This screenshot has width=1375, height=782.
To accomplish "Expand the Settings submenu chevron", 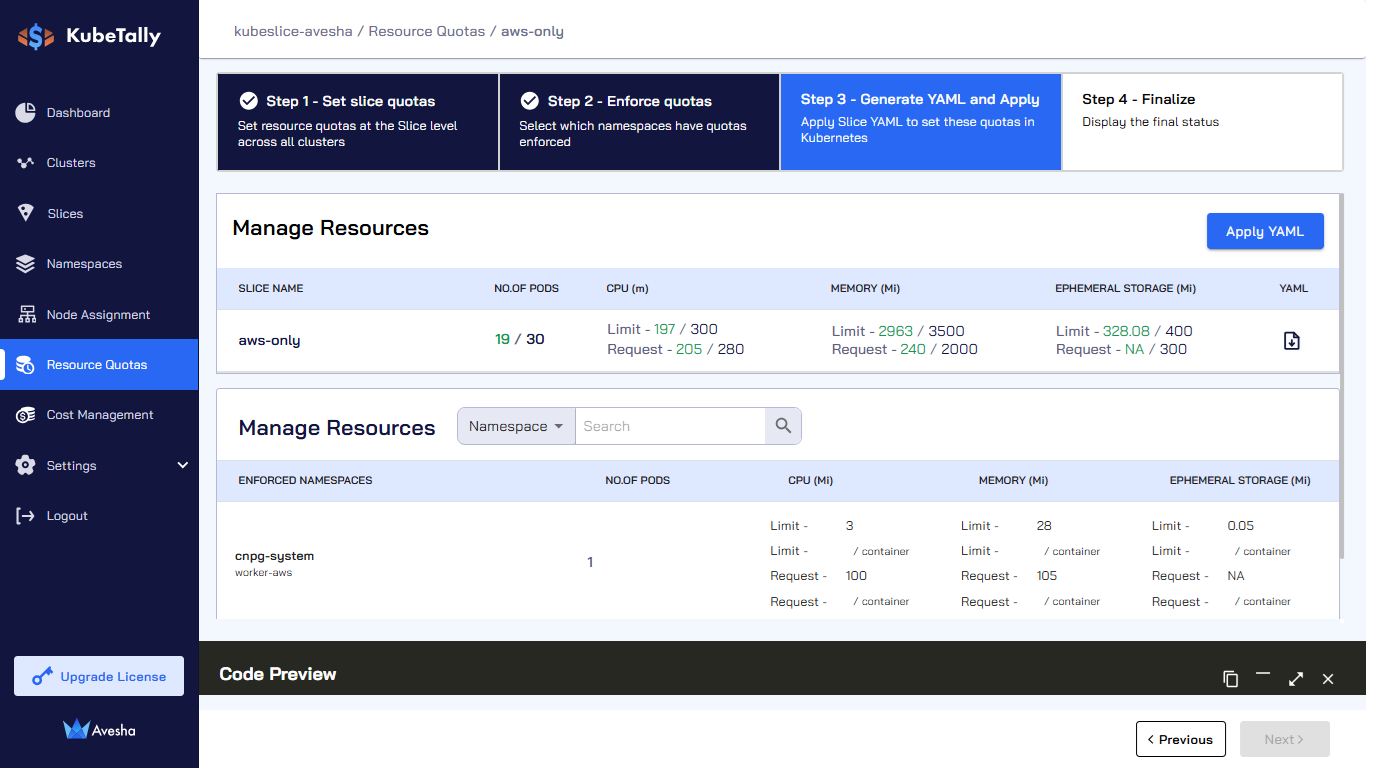I will [182, 465].
